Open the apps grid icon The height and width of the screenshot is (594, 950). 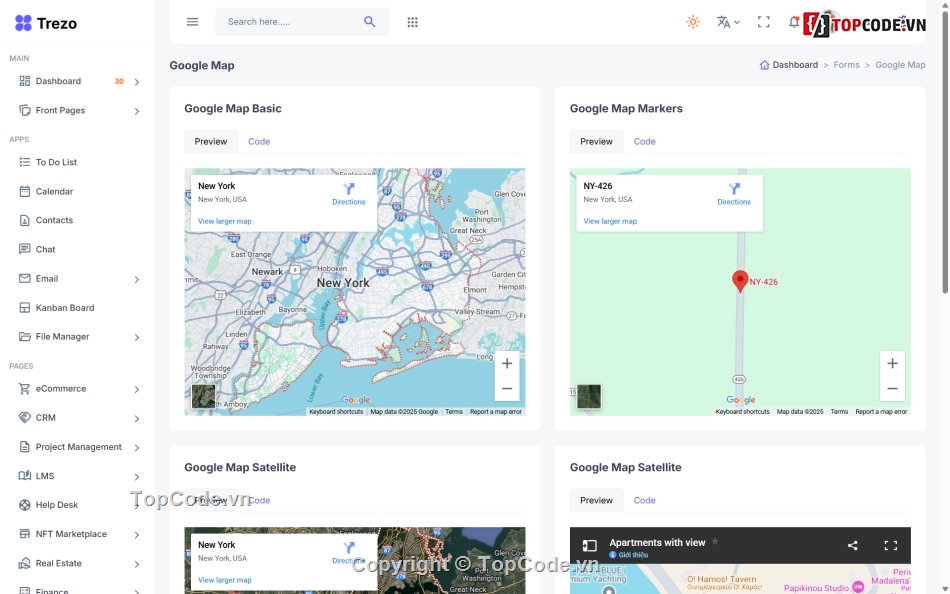pyautogui.click(x=413, y=22)
